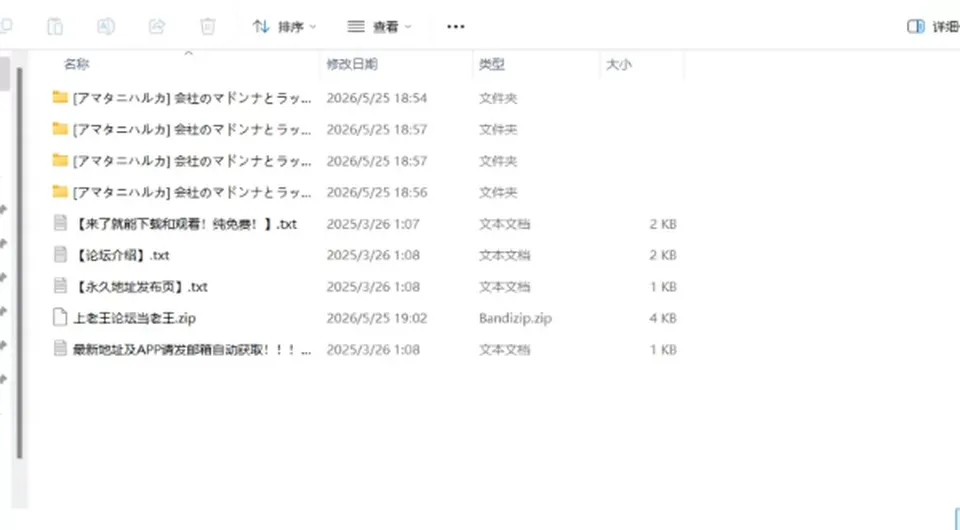Click the Rename icon in toolbar
Screen dimensions: 960x530
(106, 26)
